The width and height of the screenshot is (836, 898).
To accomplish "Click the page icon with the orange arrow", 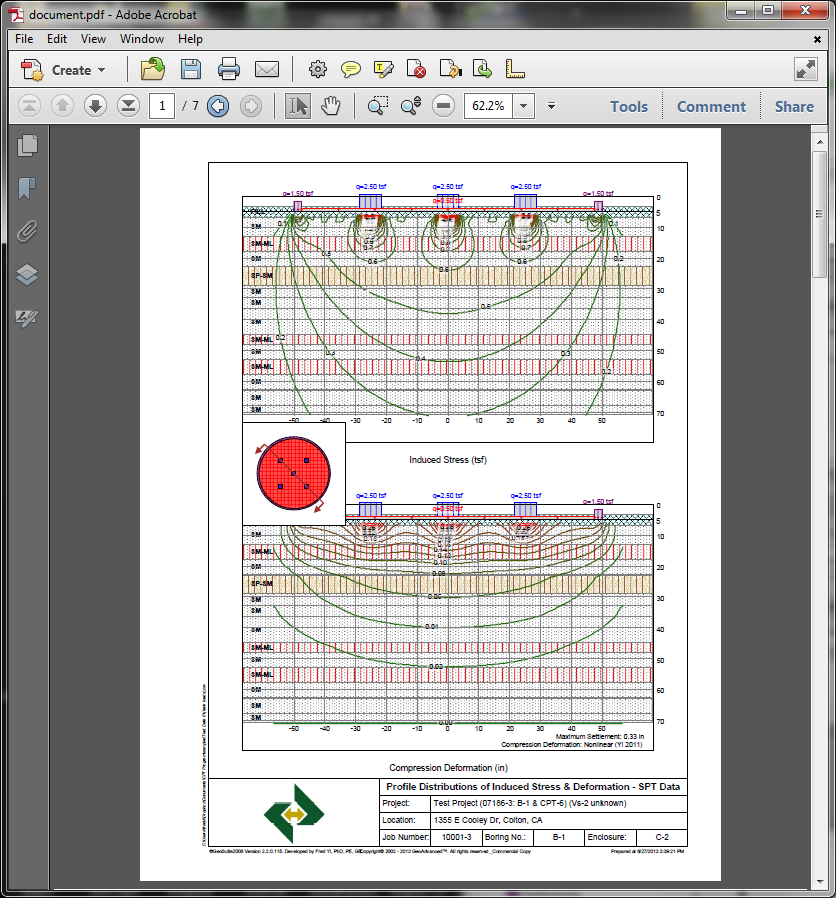I will click(x=450, y=70).
